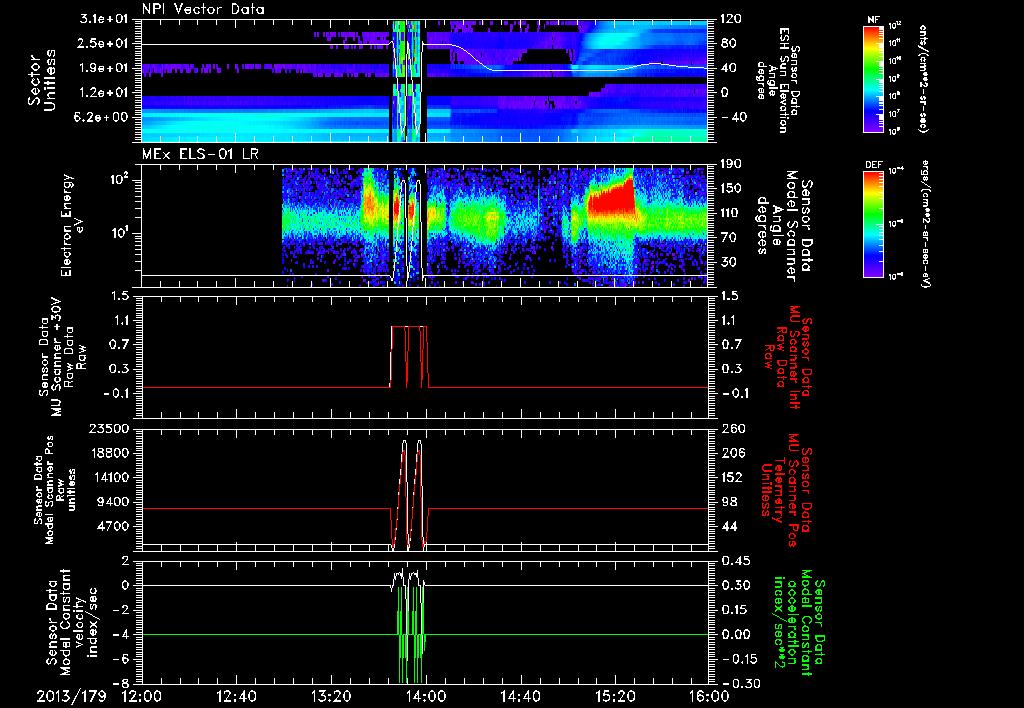This screenshot has width=1024, height=708.
Task: Click the 98 telemetry tick label
Action: coord(728,502)
